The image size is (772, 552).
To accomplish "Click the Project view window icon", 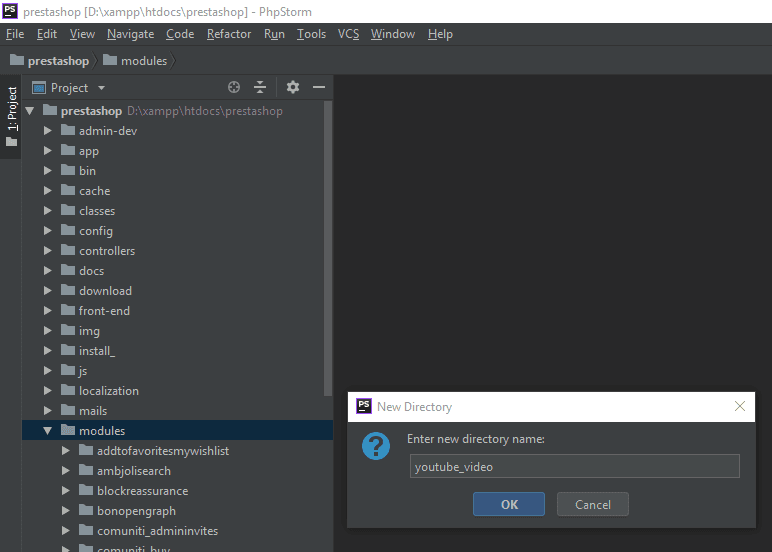I will point(39,88).
